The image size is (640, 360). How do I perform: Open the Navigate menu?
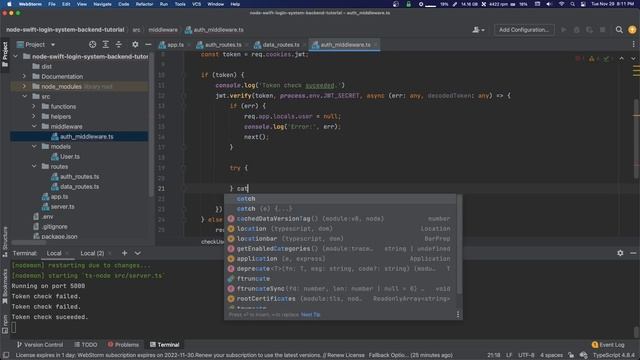tap(102, 4)
